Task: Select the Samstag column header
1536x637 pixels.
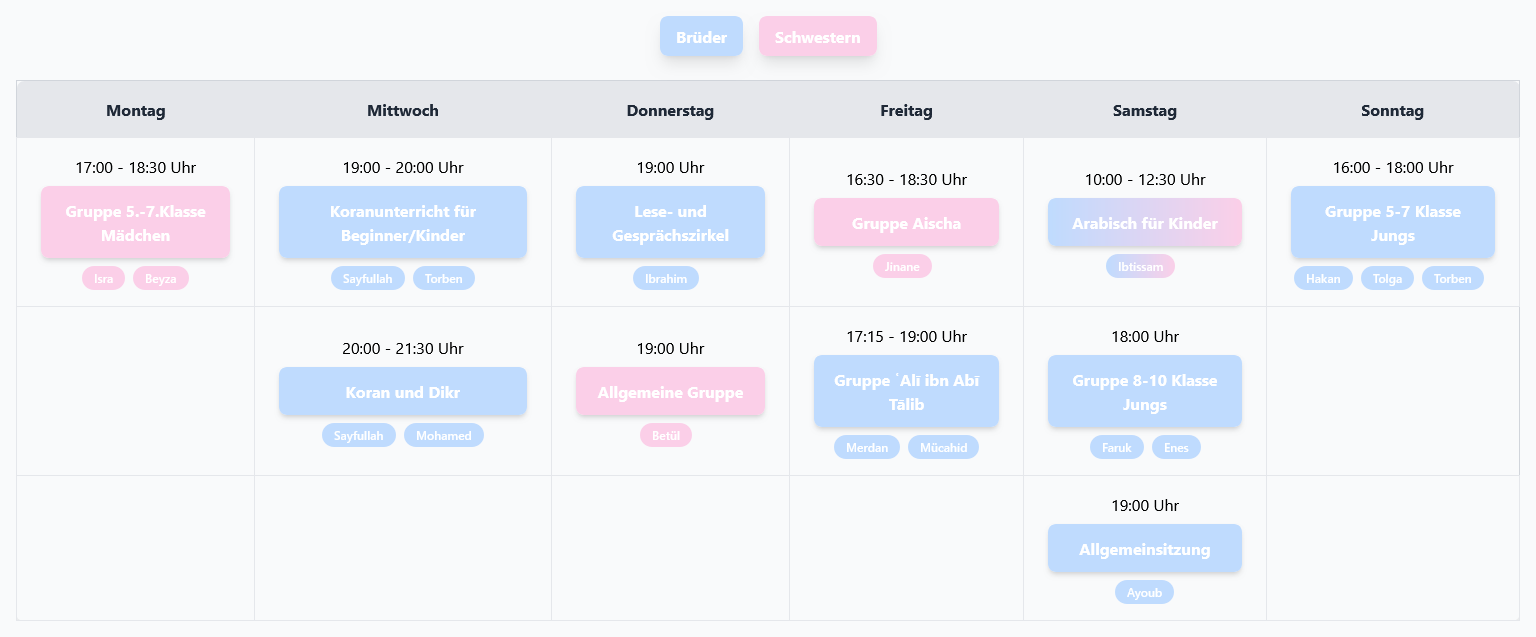Action: pos(1145,110)
